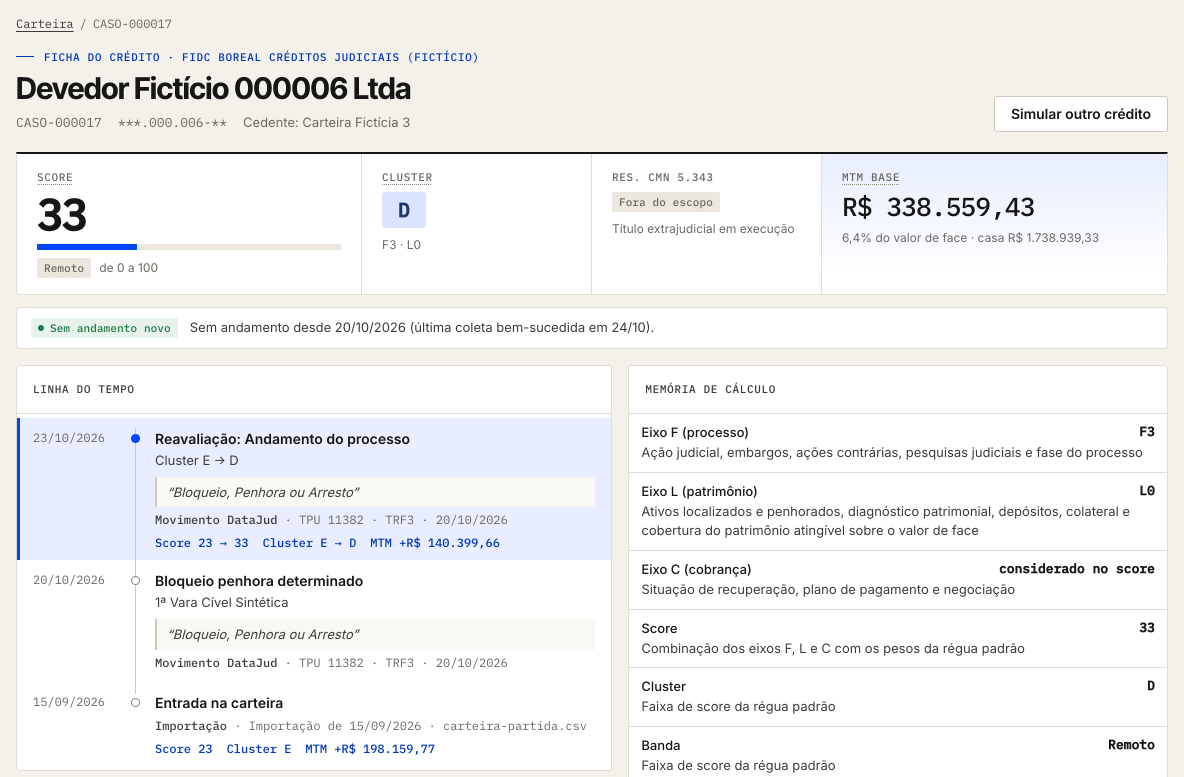Image resolution: width=1184 pixels, height=777 pixels.
Task: Click the Sem andamento desde 20/10/2026 message
Action: [421, 328]
